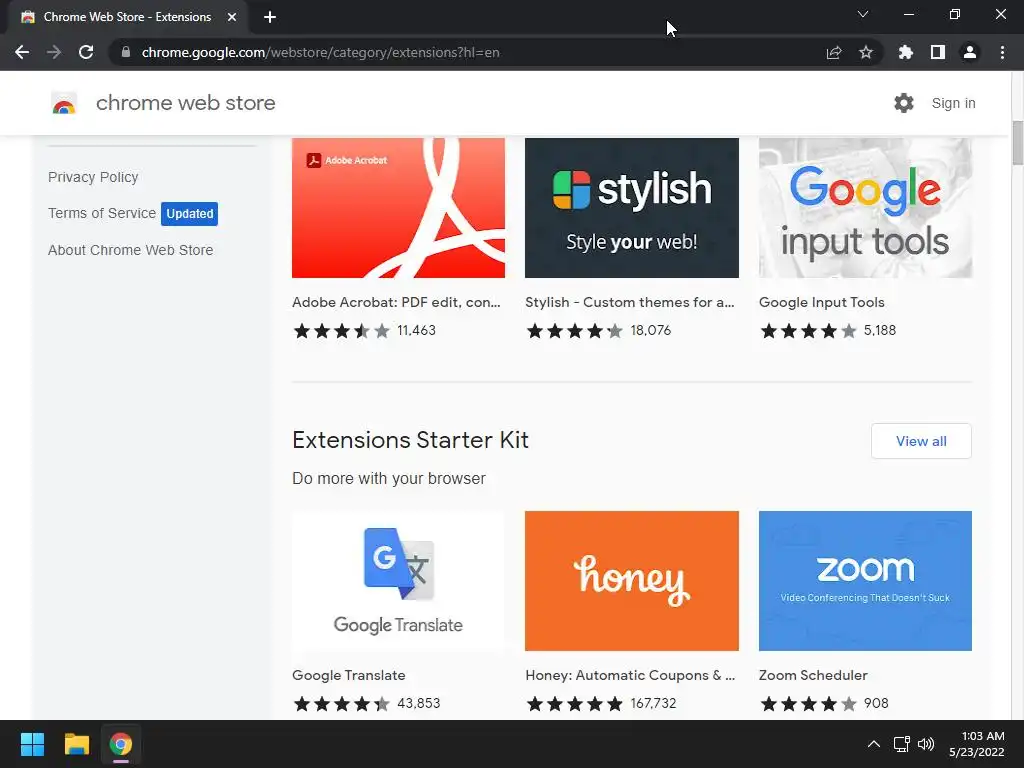Click Stylish star rating
This screenshot has height=768, width=1024.
[575, 330]
